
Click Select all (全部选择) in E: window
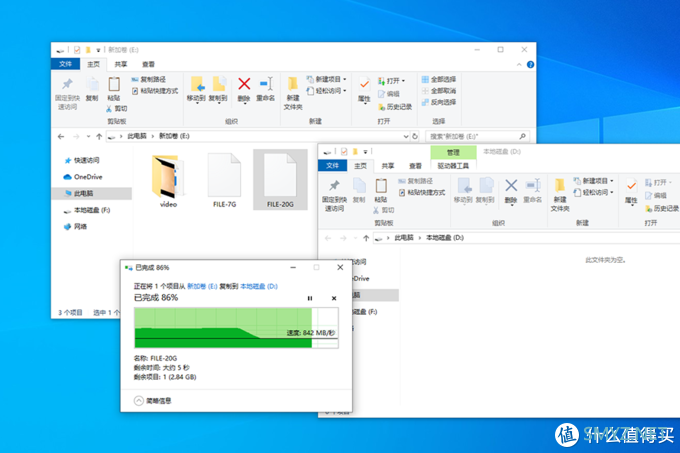click(438, 79)
